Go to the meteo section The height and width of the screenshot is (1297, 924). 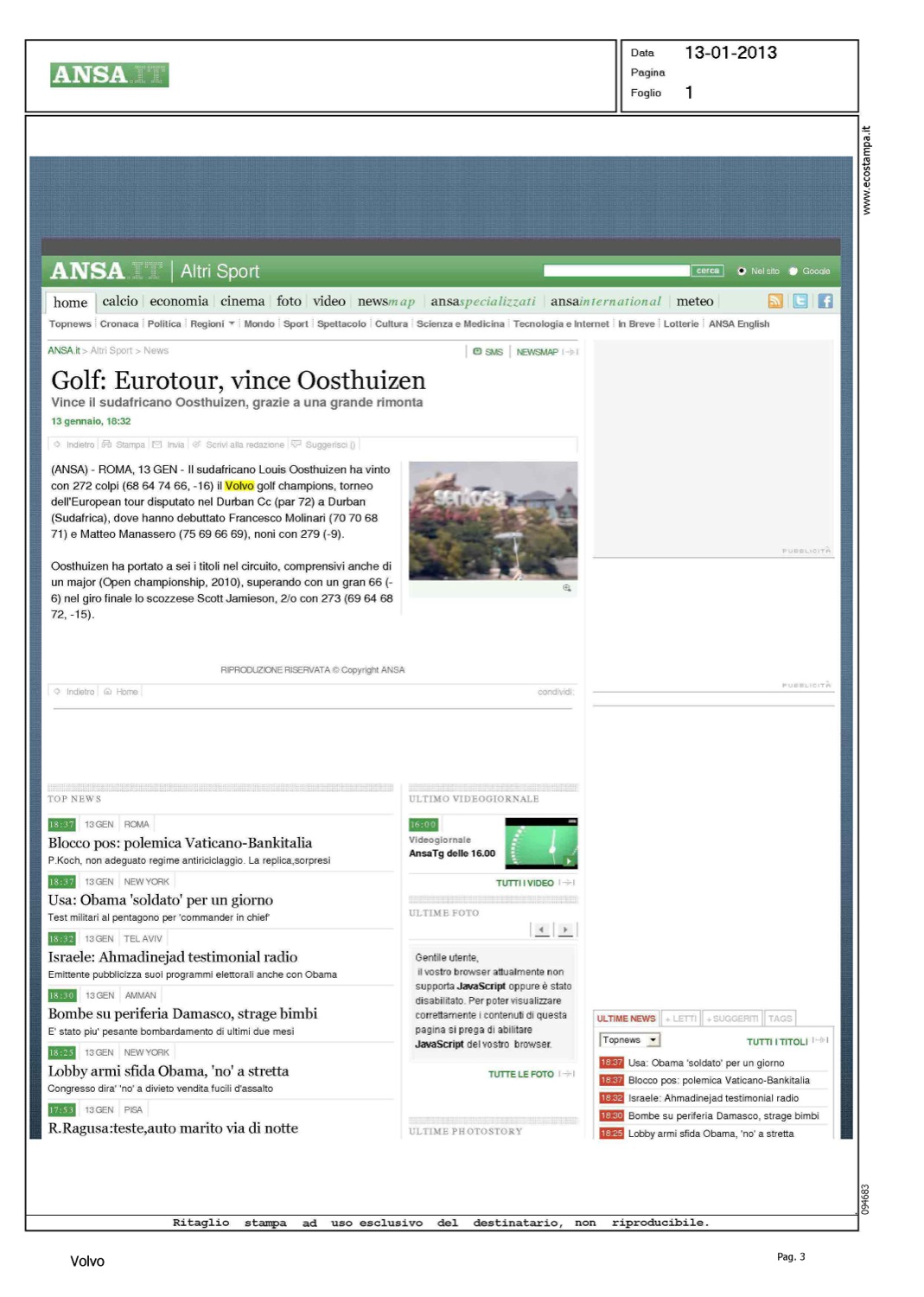pos(694,301)
